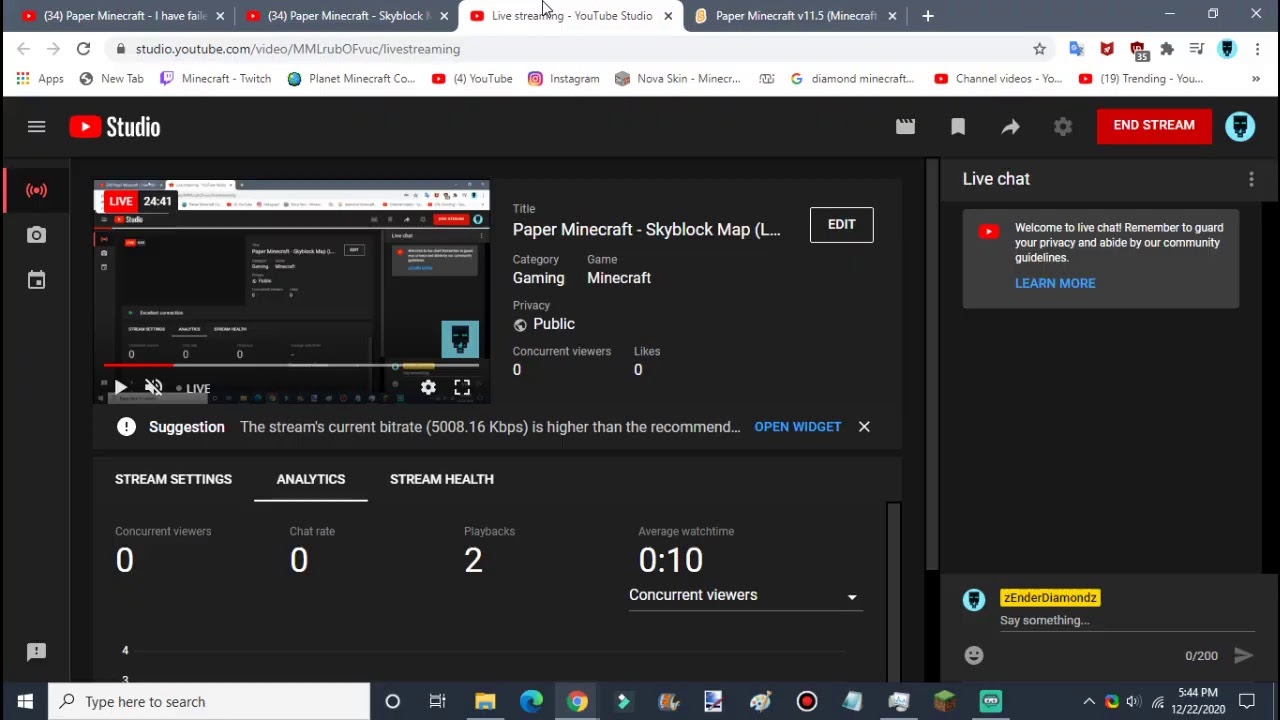Show hidden system tray icons
The height and width of the screenshot is (720, 1280).
pyautogui.click(x=1089, y=702)
